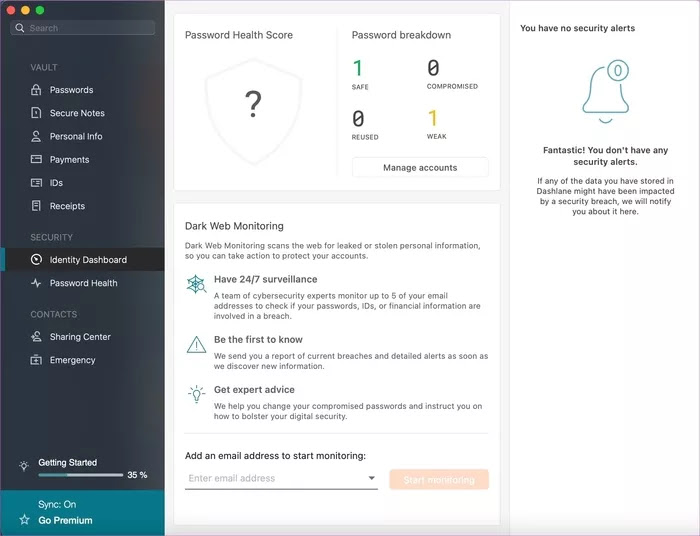Click the Identity Dashboard gauge icon
The width and height of the screenshot is (700, 536).
point(36,259)
